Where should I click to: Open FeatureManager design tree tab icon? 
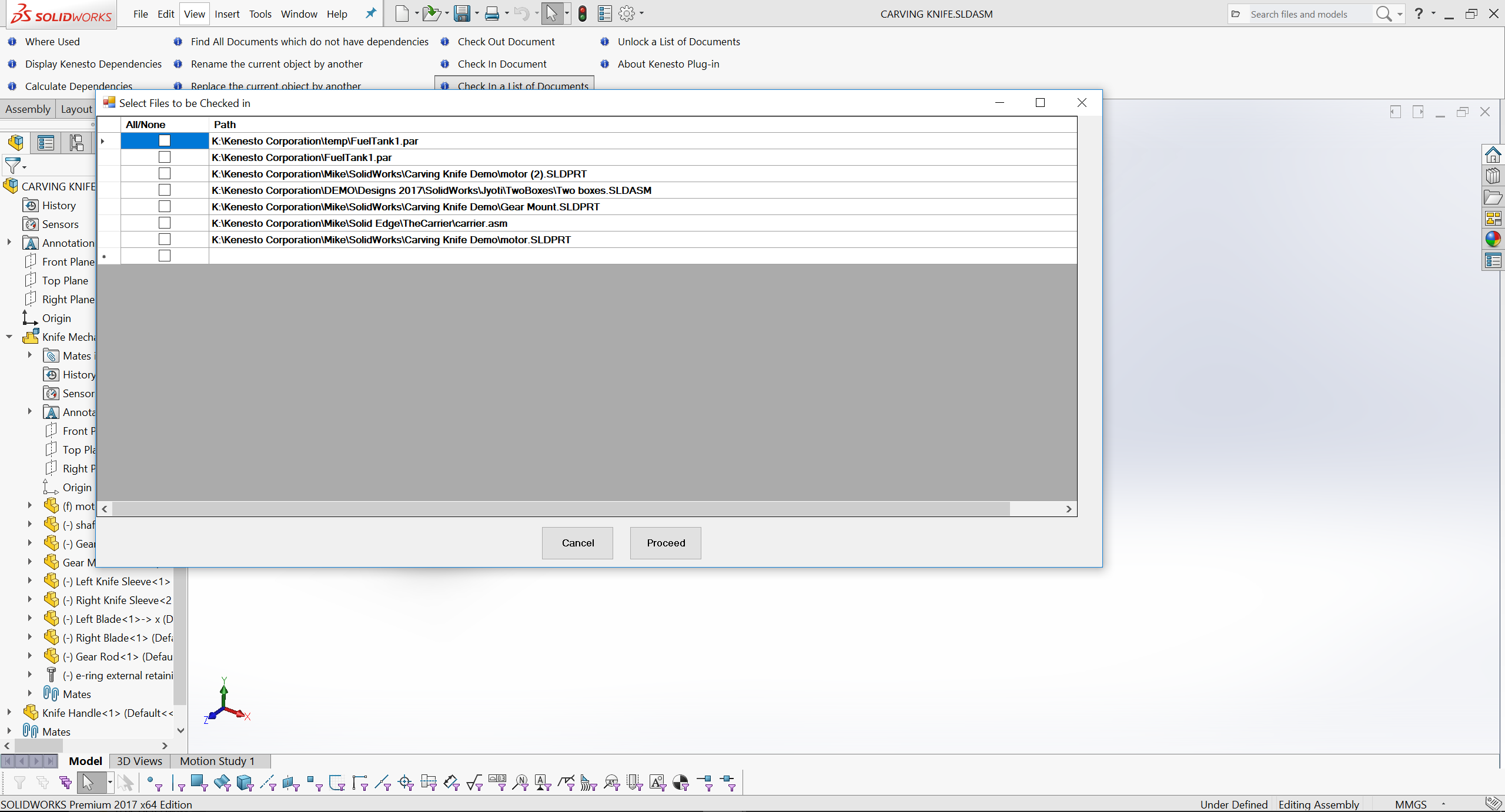pos(16,143)
